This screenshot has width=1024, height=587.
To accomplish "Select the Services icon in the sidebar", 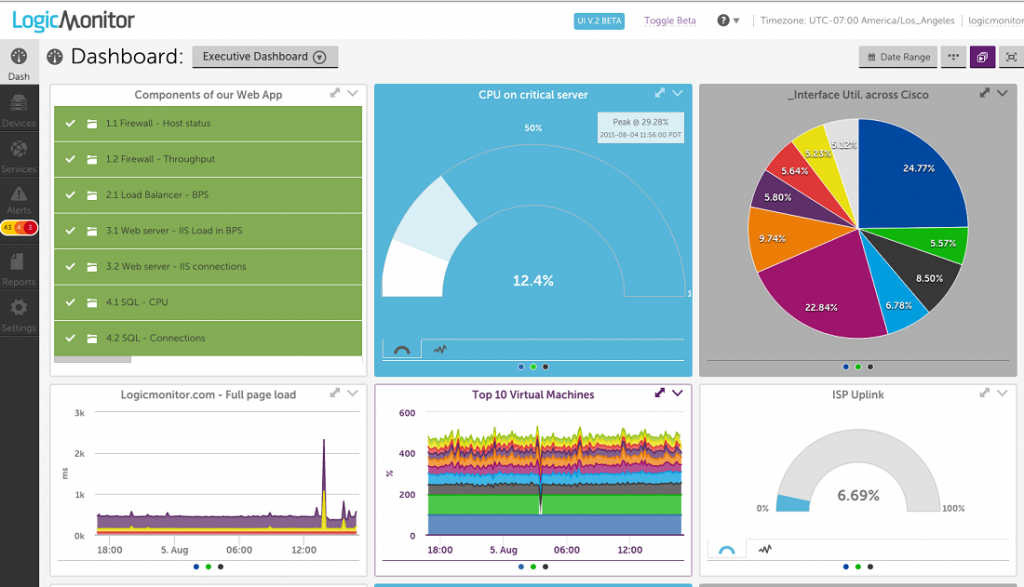I will point(18,149).
